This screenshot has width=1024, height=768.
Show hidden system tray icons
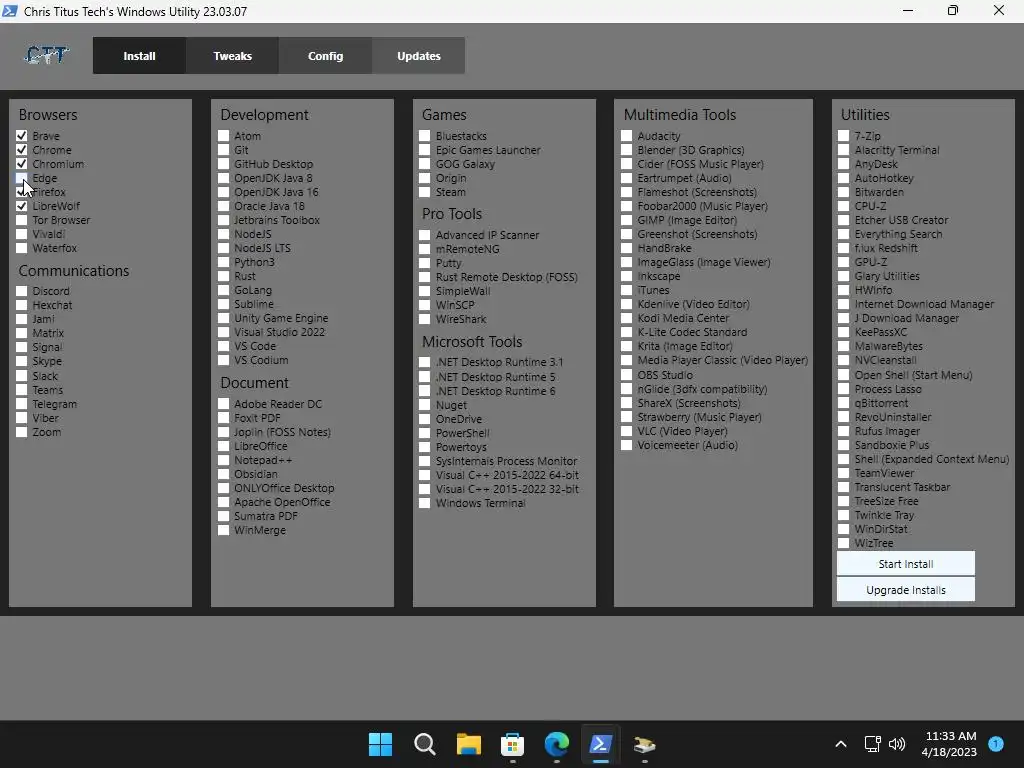click(x=840, y=744)
